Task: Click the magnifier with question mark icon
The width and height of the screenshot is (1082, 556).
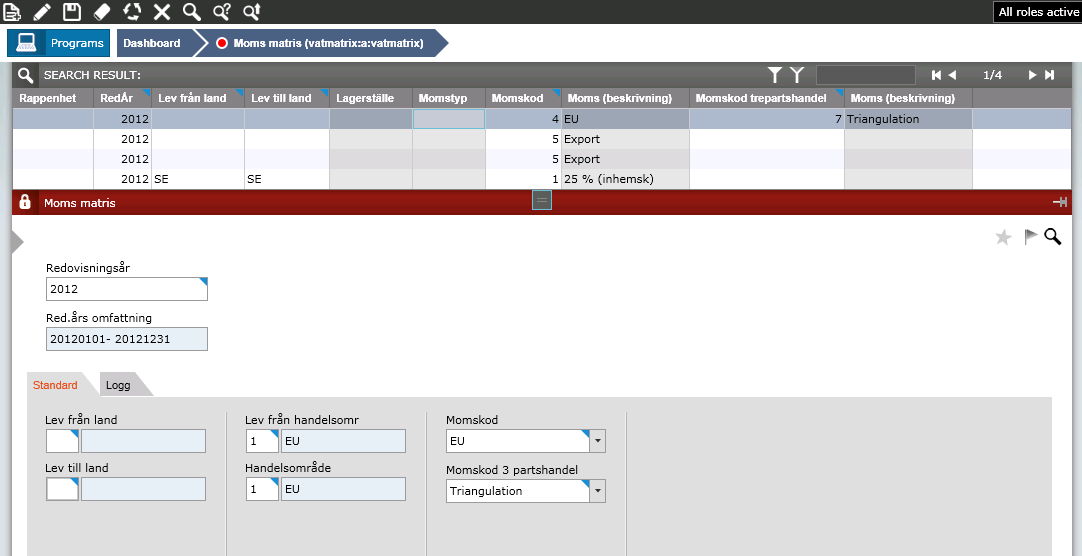Action: pyautogui.click(x=222, y=11)
